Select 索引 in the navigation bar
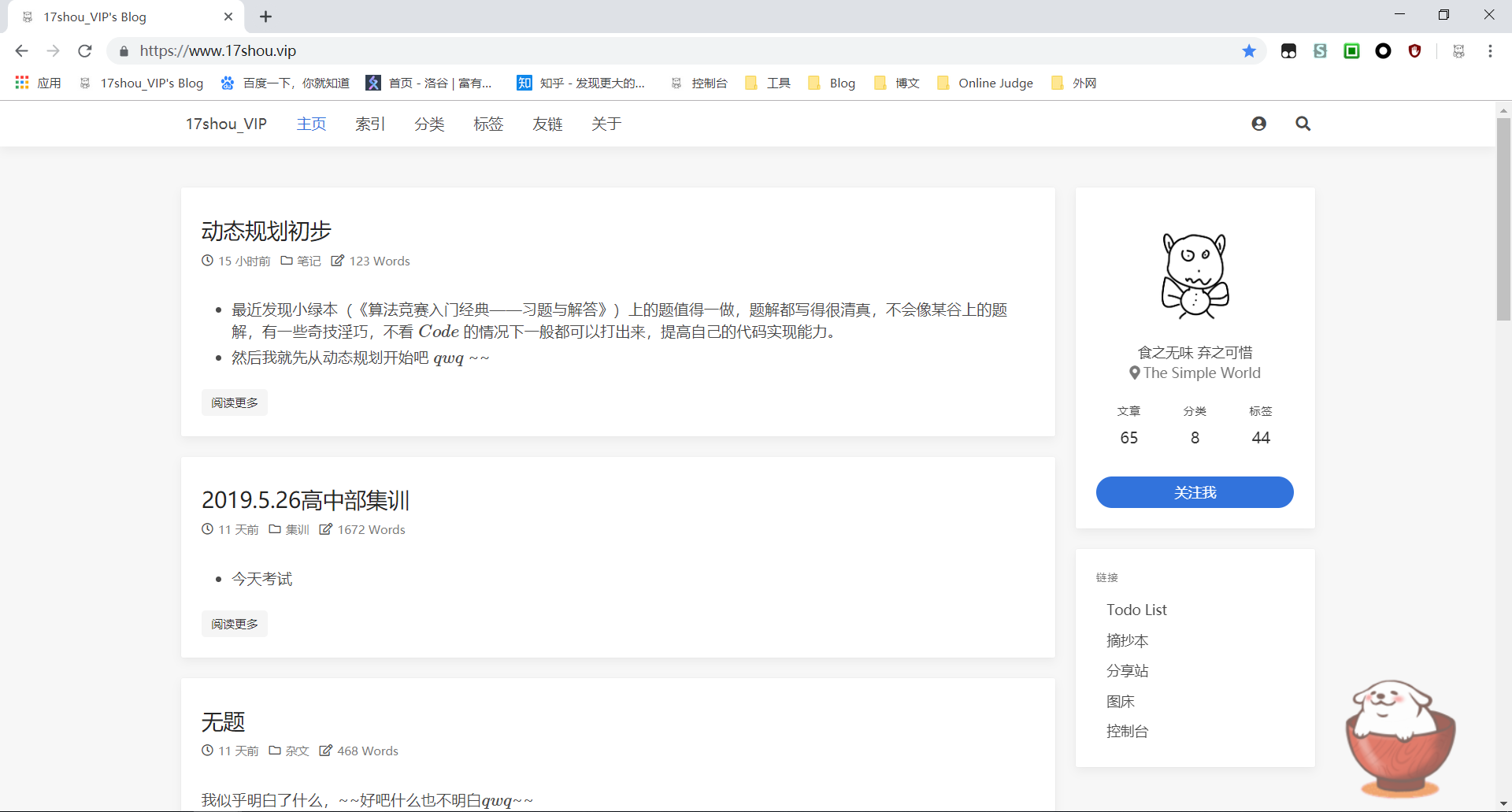The image size is (1512, 812). pos(370,124)
